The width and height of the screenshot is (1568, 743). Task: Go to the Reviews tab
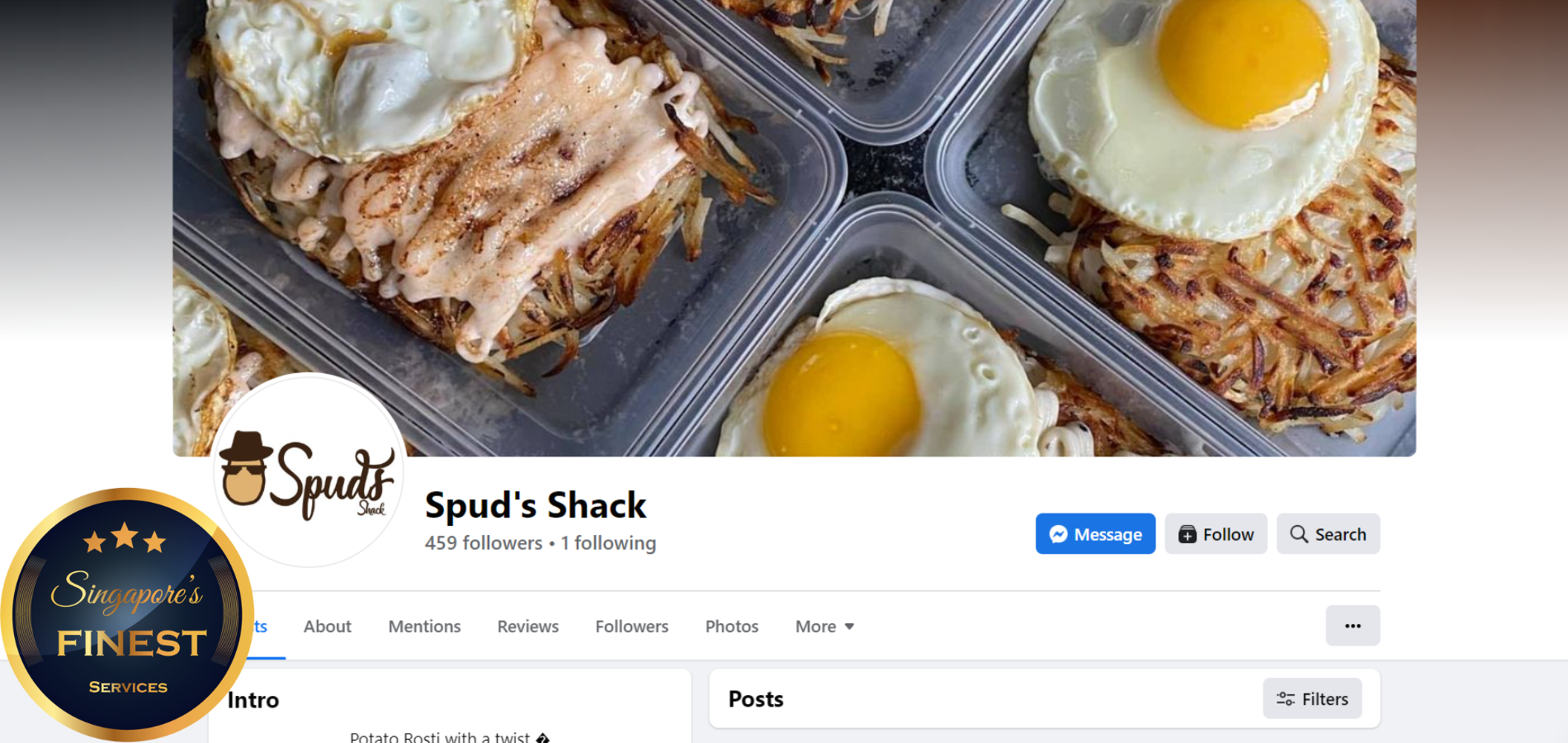point(528,627)
